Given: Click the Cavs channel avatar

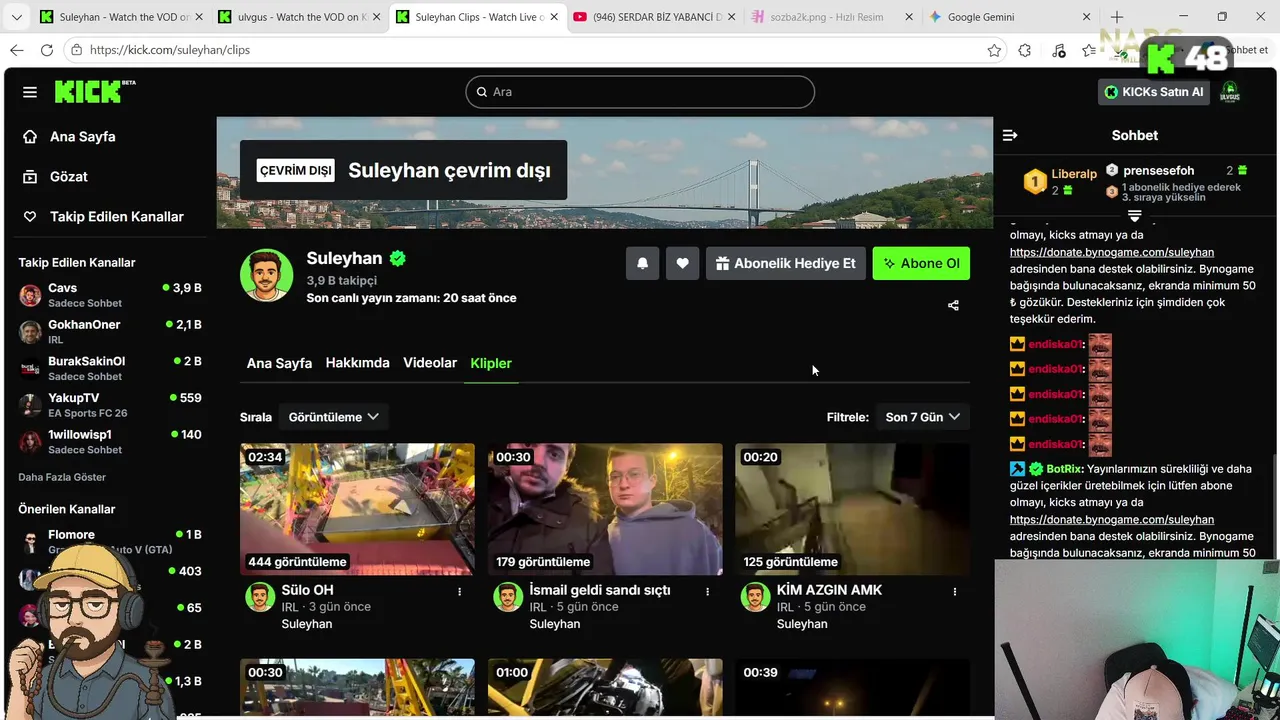Looking at the screenshot, I should [x=30, y=295].
